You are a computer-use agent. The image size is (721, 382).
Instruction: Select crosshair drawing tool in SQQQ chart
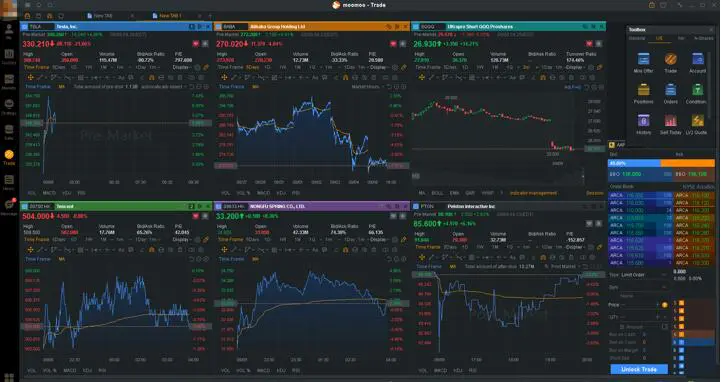coord(422,78)
